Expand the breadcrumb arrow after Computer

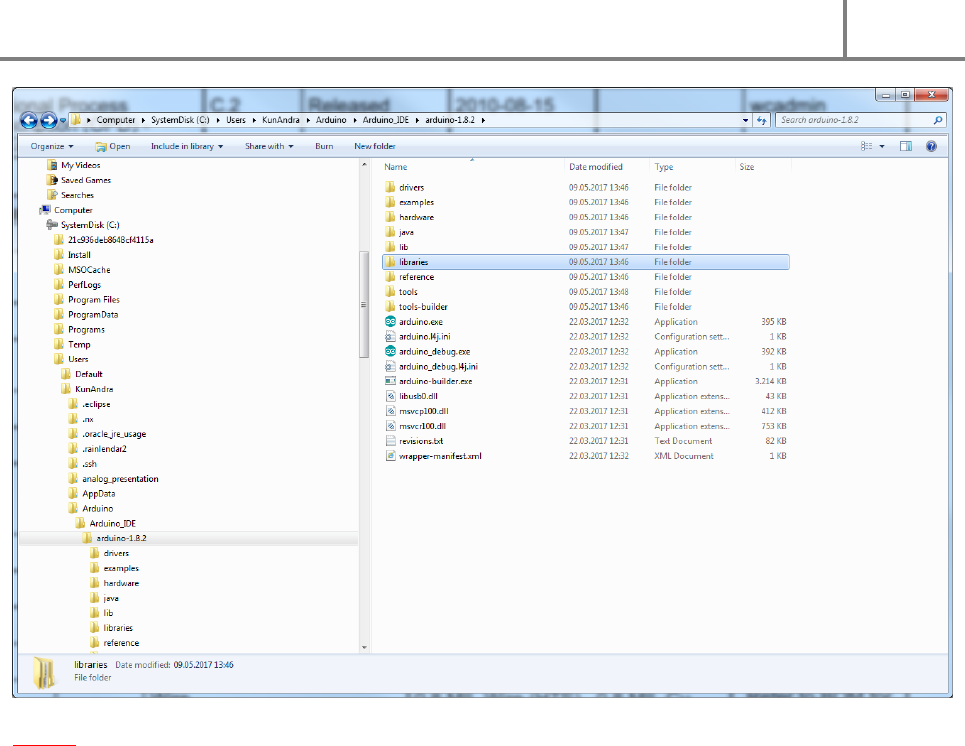click(x=143, y=120)
